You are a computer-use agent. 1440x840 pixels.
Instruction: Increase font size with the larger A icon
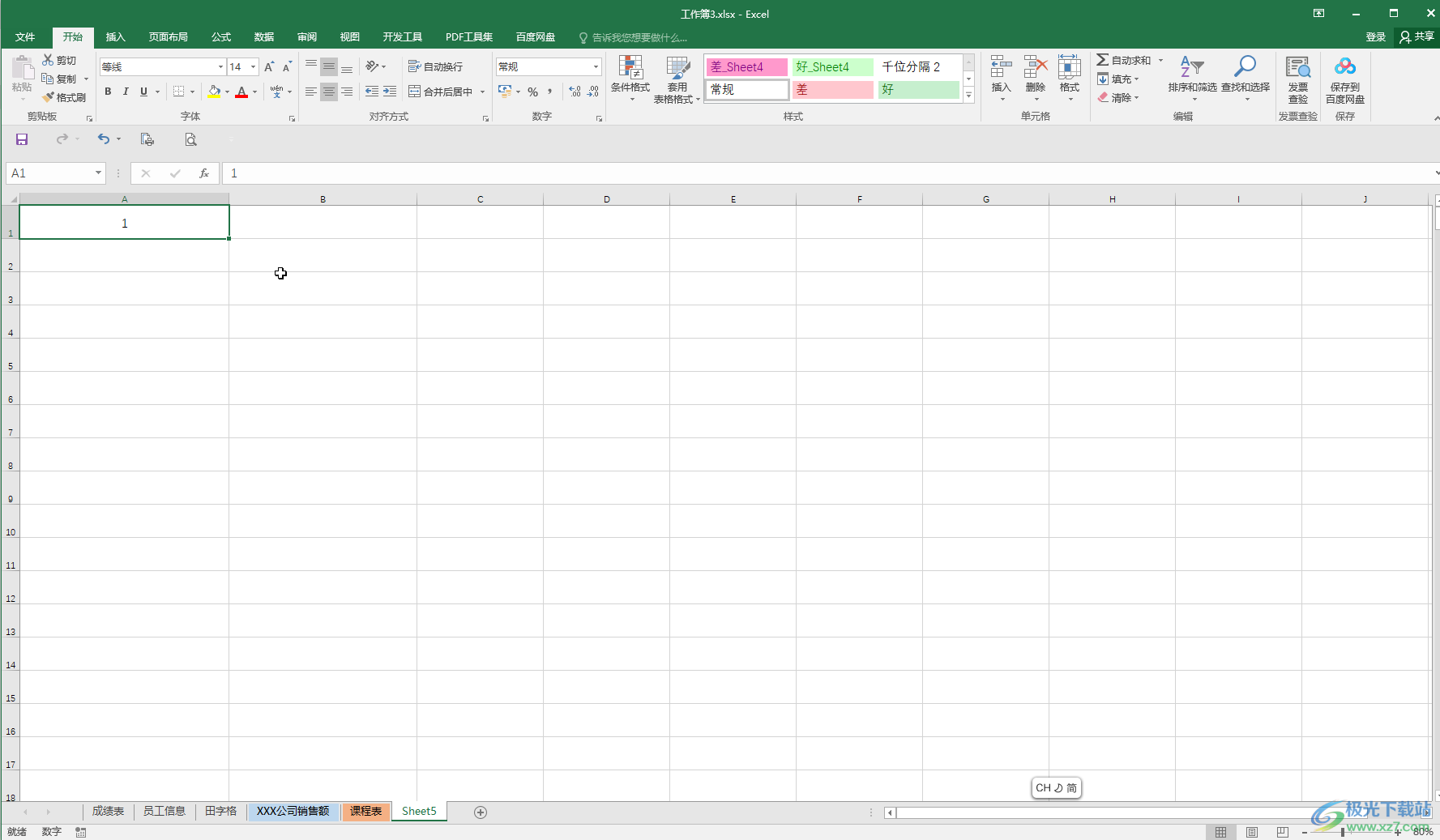[269, 67]
